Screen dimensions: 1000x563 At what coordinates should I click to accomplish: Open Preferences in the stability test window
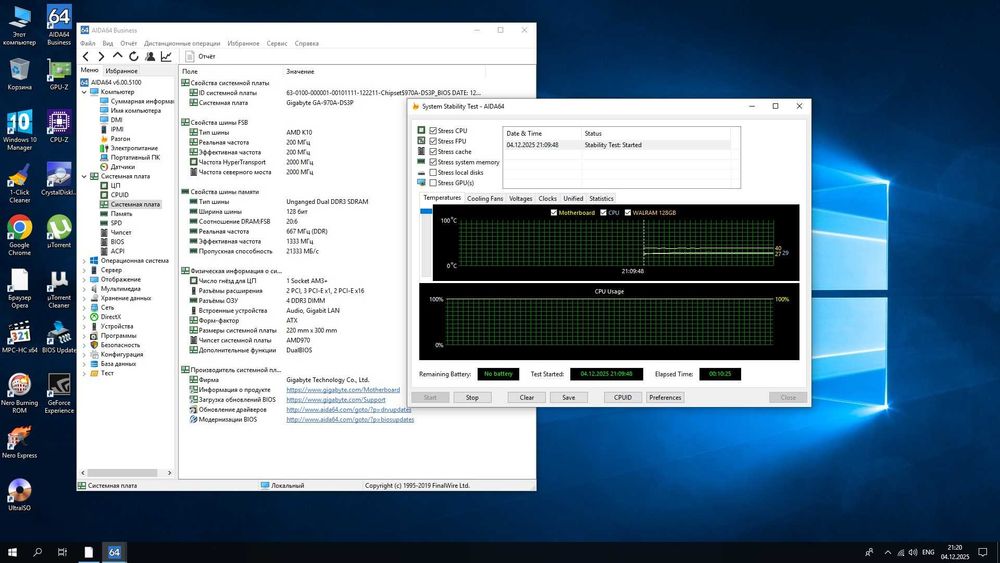pyautogui.click(x=665, y=397)
